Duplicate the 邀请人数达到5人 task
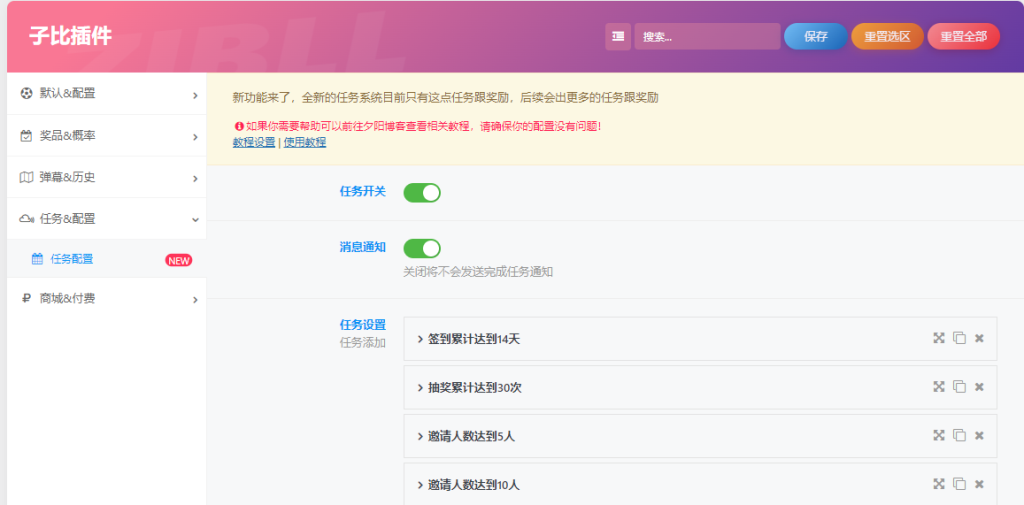The height and width of the screenshot is (505, 1024). coord(959,435)
